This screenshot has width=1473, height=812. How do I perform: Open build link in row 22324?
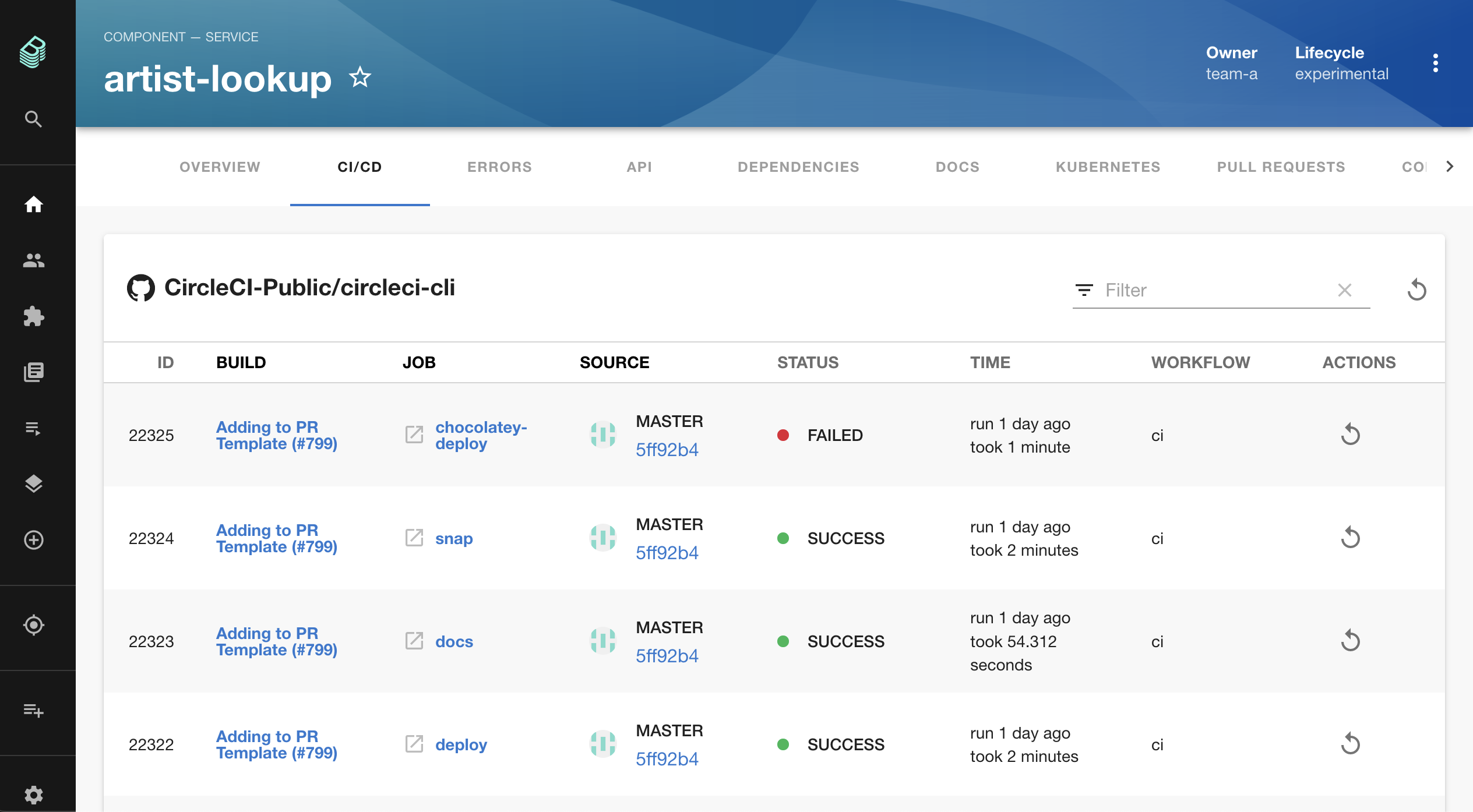(277, 538)
